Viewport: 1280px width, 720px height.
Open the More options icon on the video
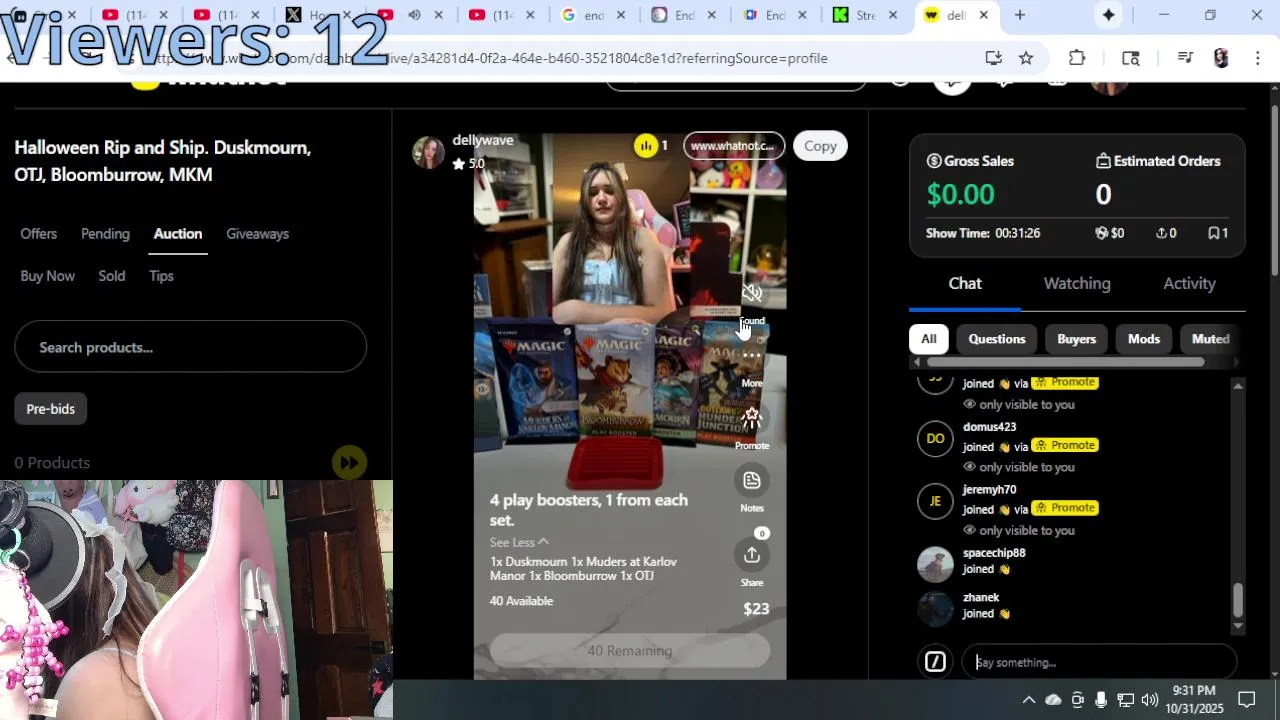click(x=752, y=355)
